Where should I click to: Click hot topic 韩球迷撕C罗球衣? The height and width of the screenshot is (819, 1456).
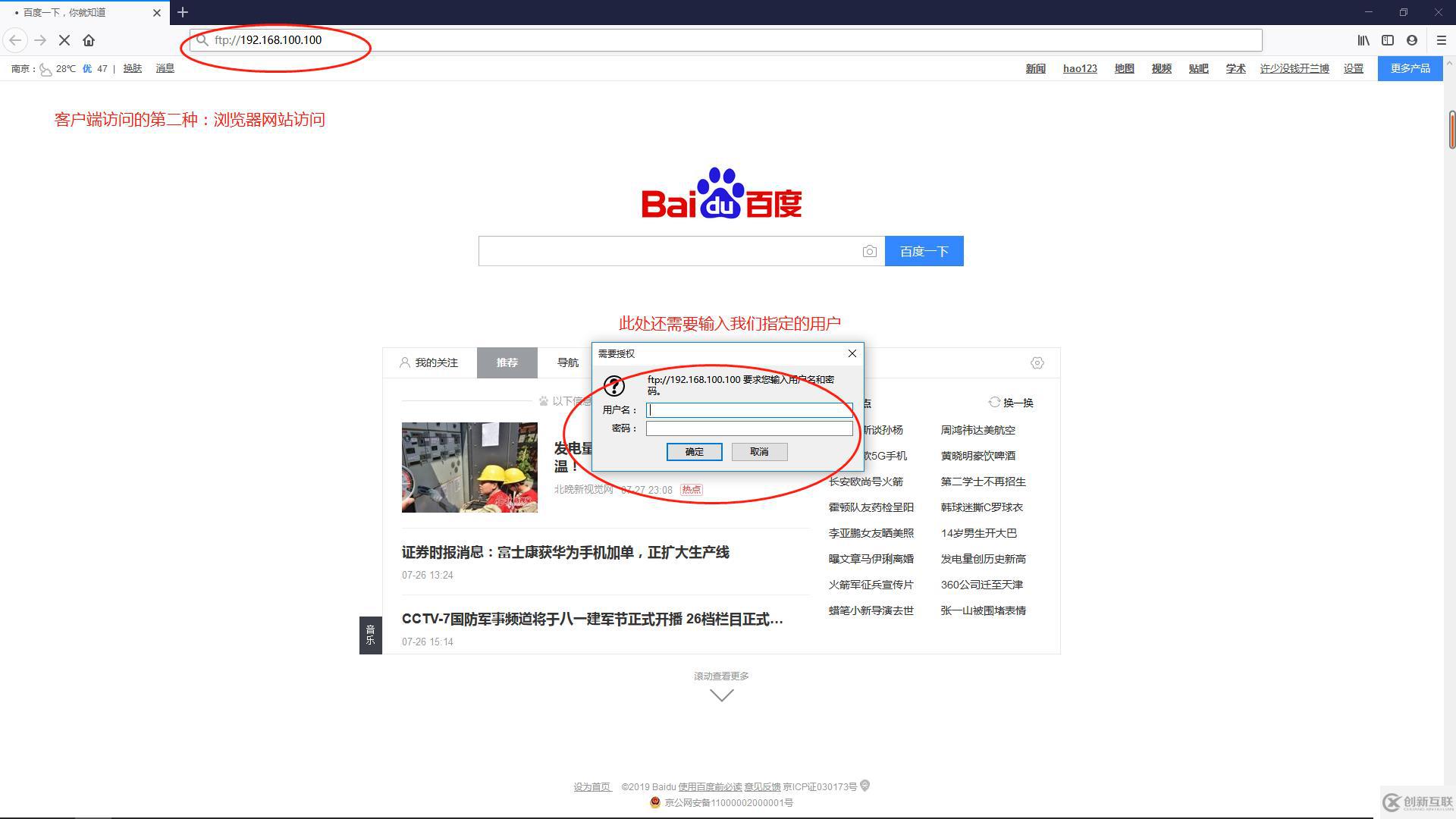(x=981, y=507)
